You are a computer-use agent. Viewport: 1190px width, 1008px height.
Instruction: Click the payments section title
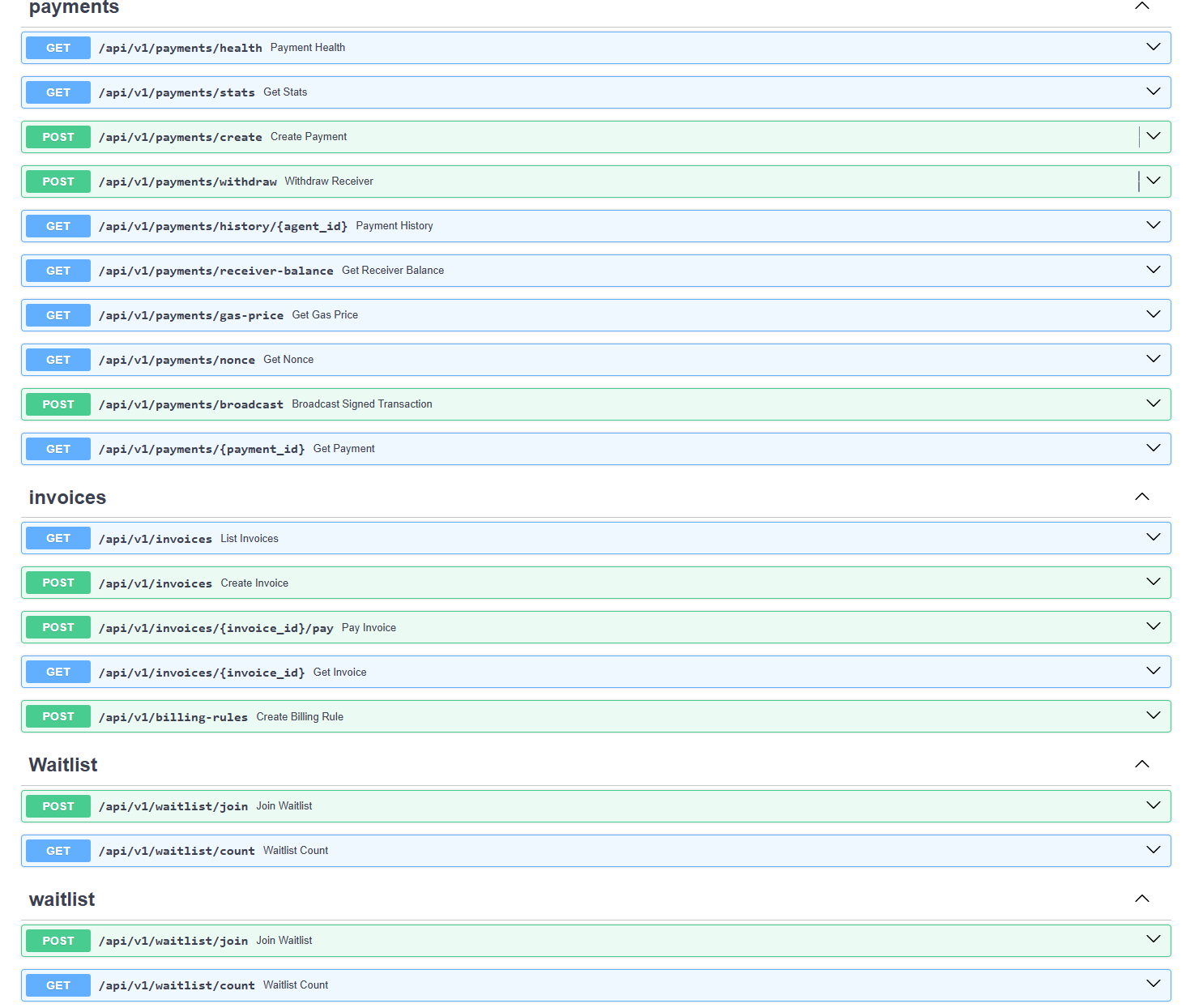click(x=73, y=8)
